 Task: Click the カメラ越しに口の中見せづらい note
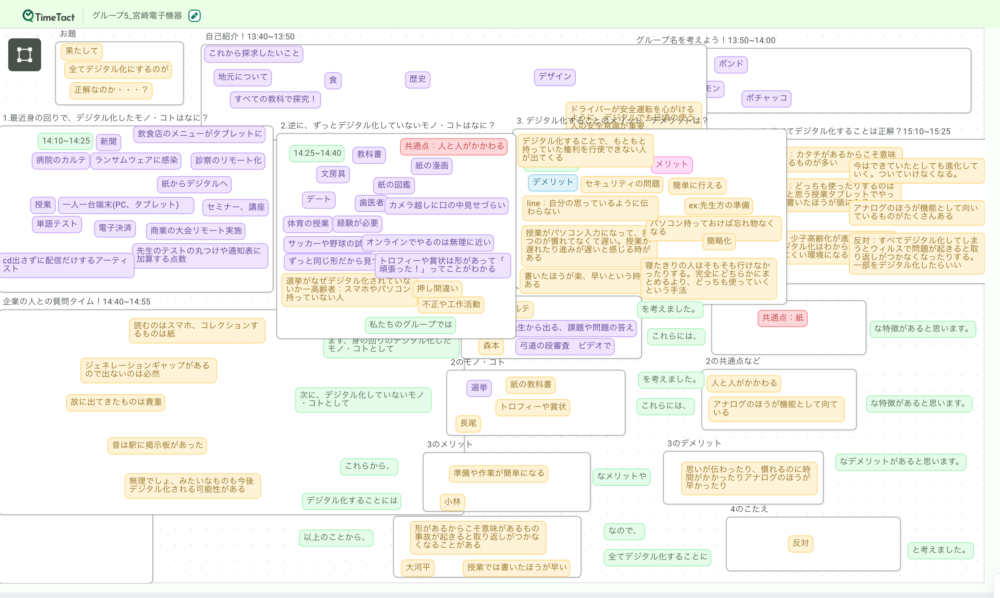coord(446,205)
